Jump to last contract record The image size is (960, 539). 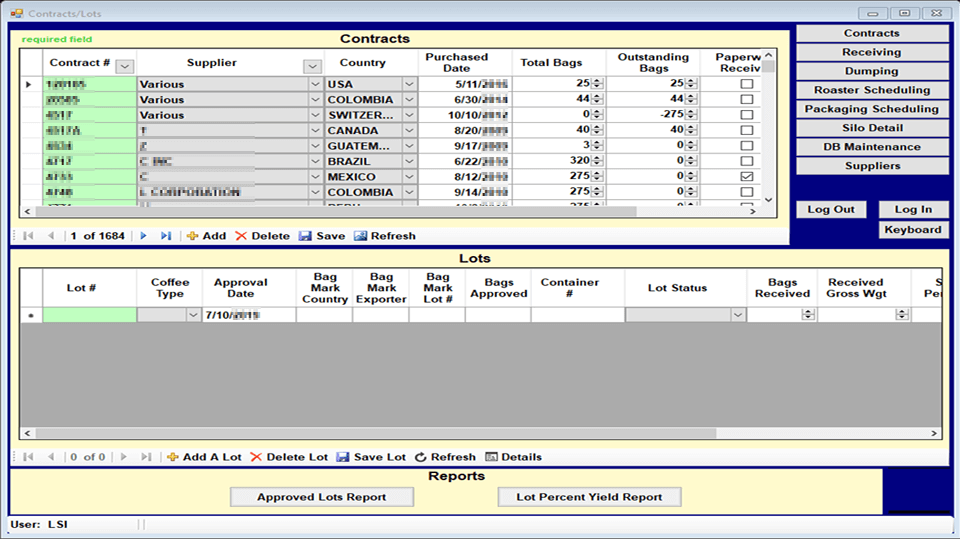click(166, 236)
